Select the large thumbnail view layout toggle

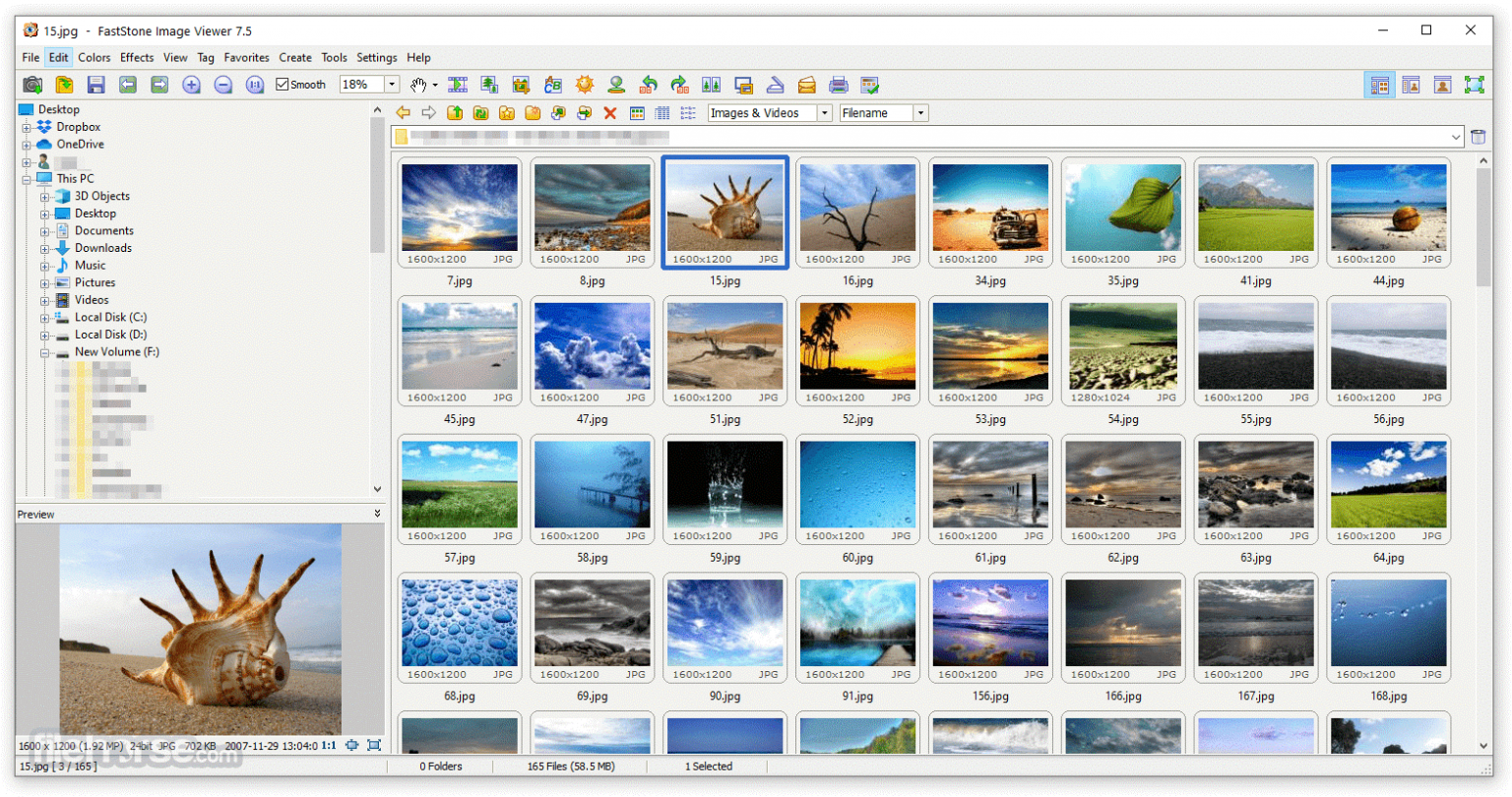[x=1381, y=85]
